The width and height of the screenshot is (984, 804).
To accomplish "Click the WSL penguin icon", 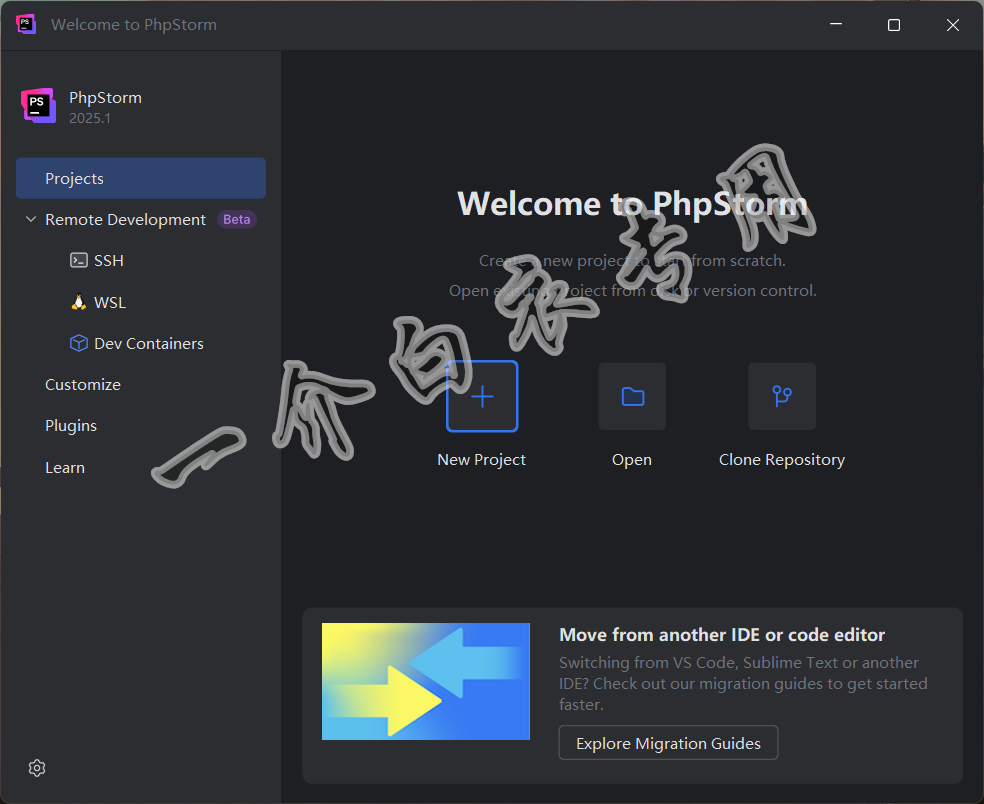I will [78, 303].
